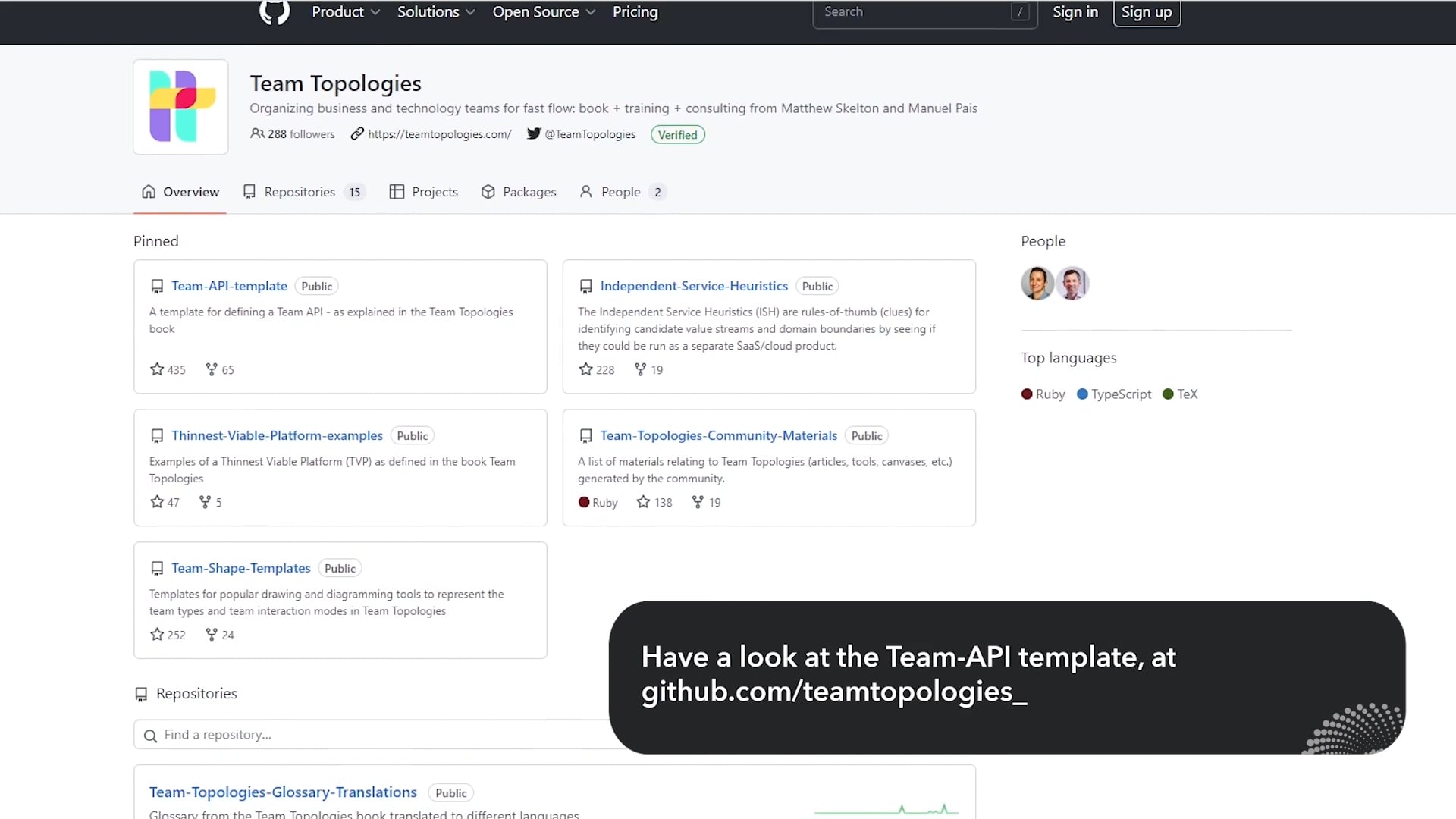
Task: View 24 forks of Team-Shape-Templates
Action: (x=220, y=635)
